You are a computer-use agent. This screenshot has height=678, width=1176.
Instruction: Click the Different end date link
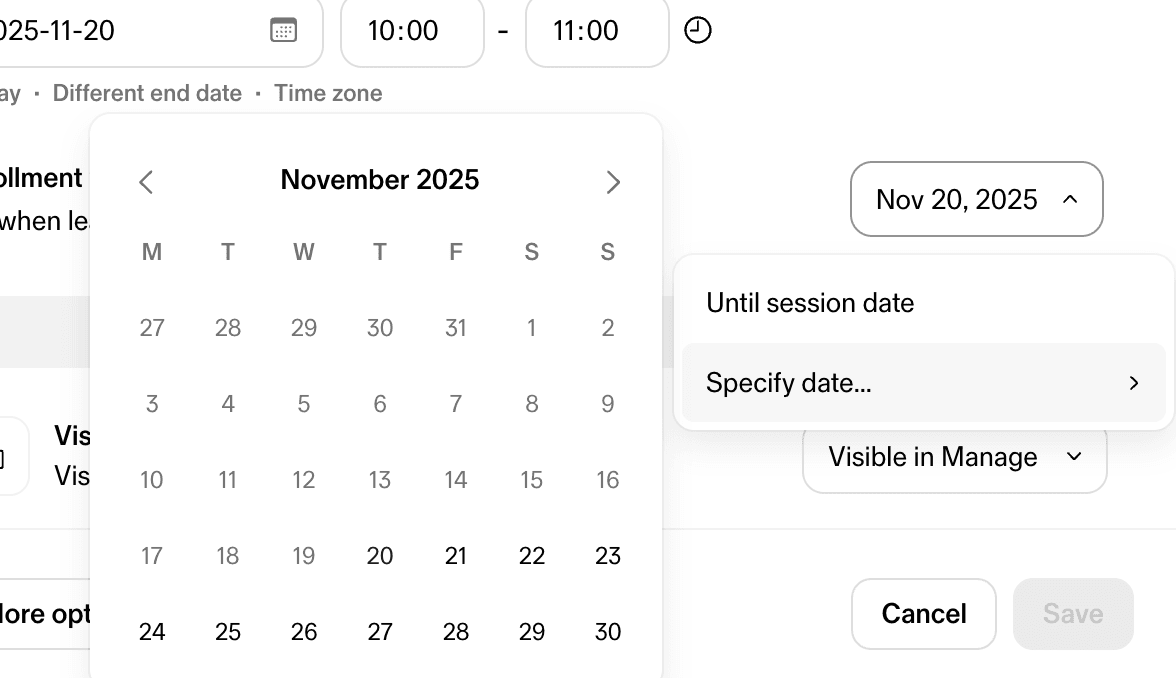[x=147, y=93]
